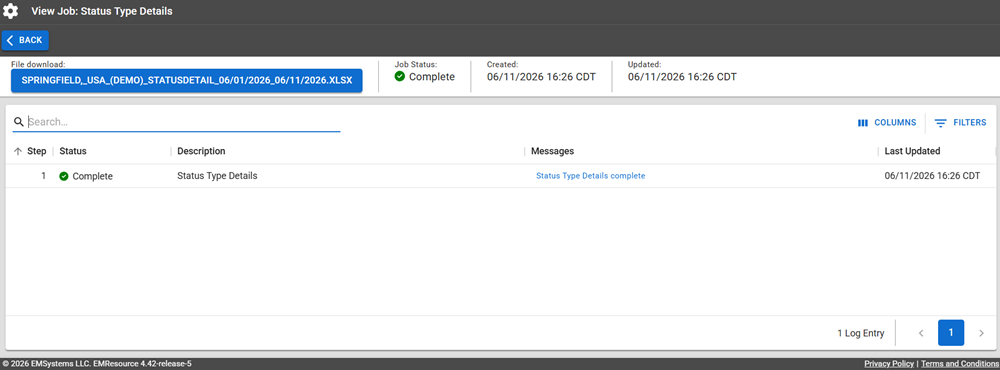Click the EMResource 4.42-release-5 footer text
This screenshot has width=1000, height=370.
[x=142, y=364]
